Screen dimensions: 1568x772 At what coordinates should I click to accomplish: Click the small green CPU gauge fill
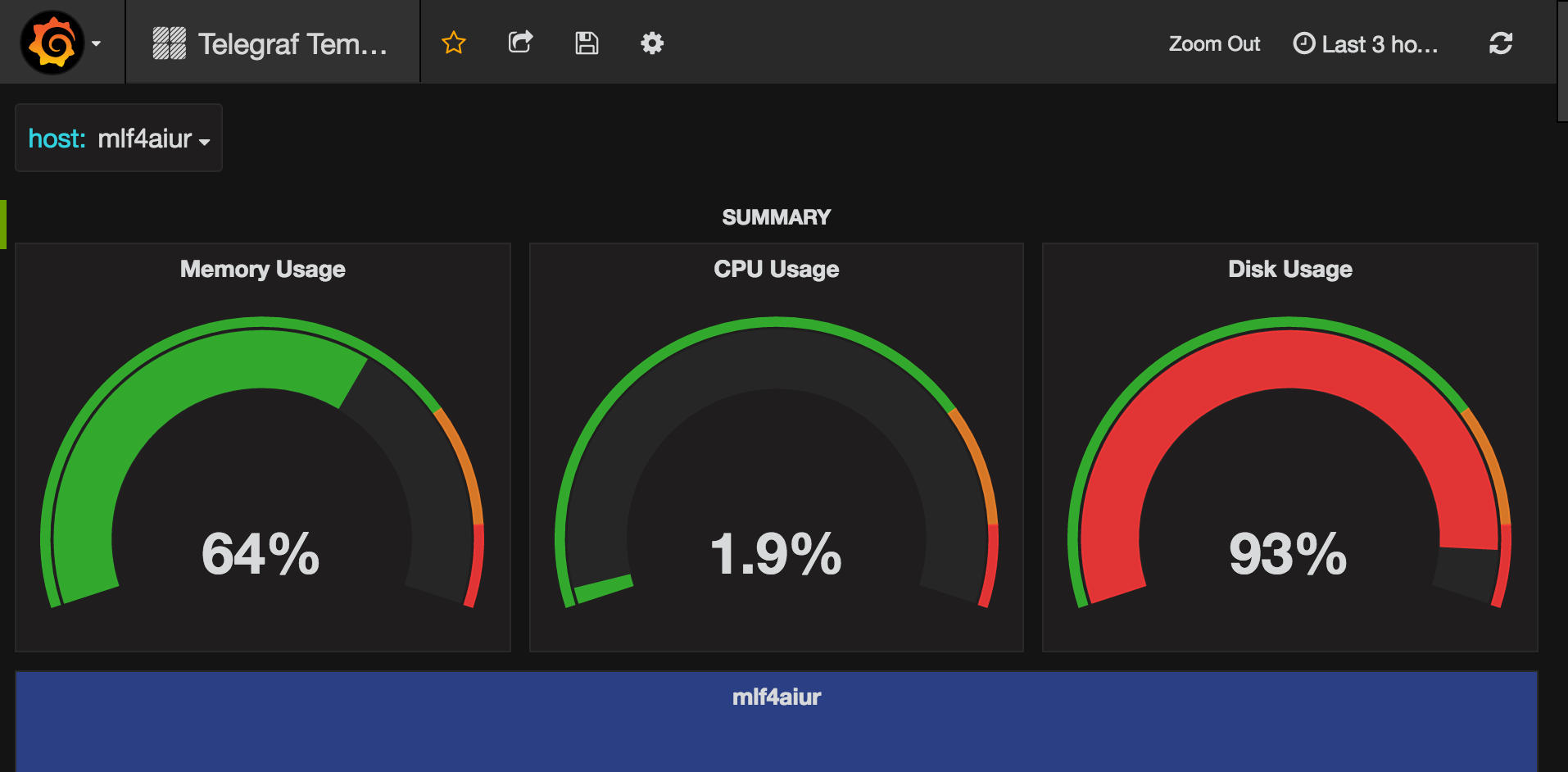tap(604, 588)
